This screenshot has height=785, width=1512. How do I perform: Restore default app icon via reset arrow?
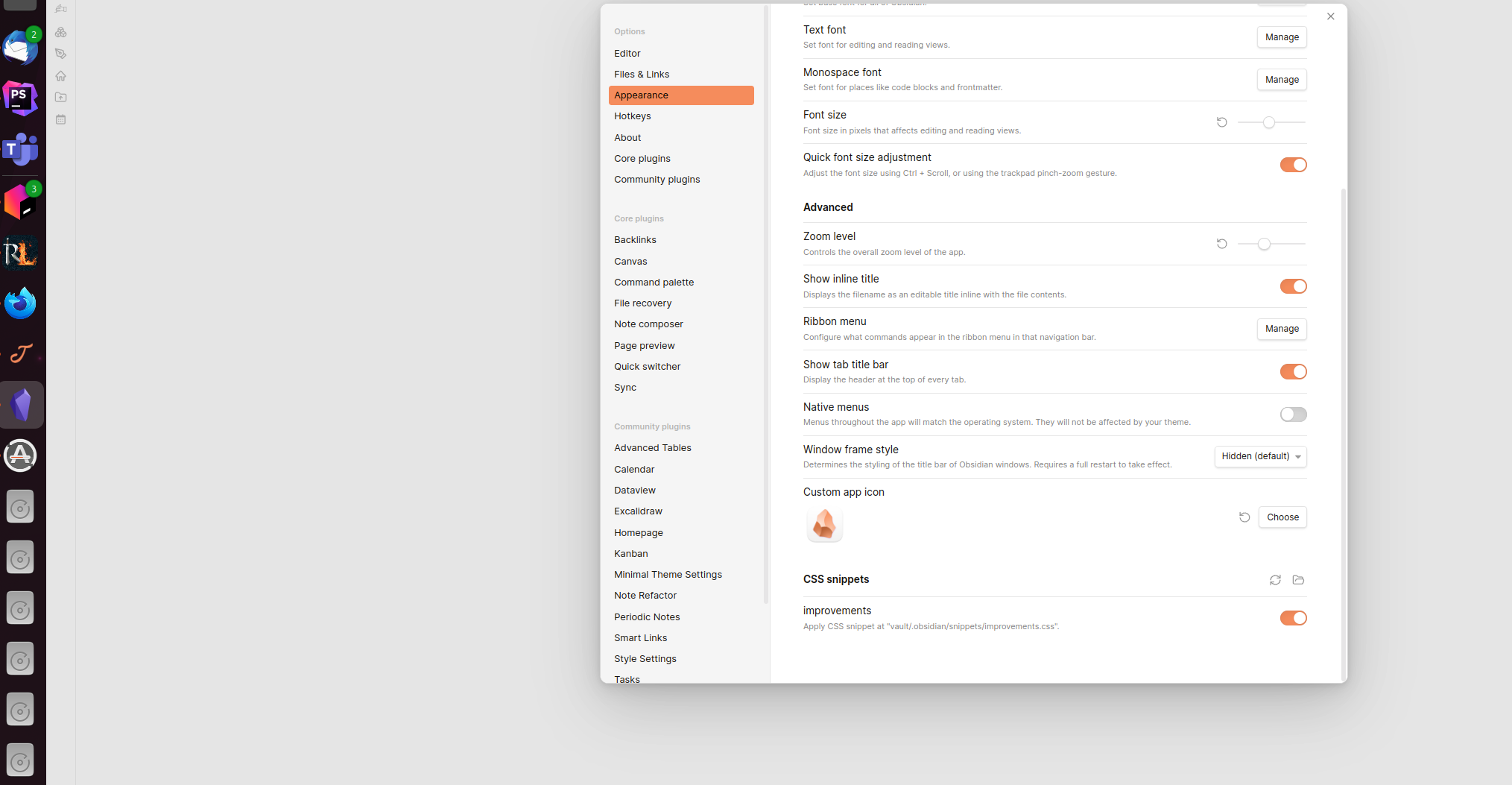1244,517
